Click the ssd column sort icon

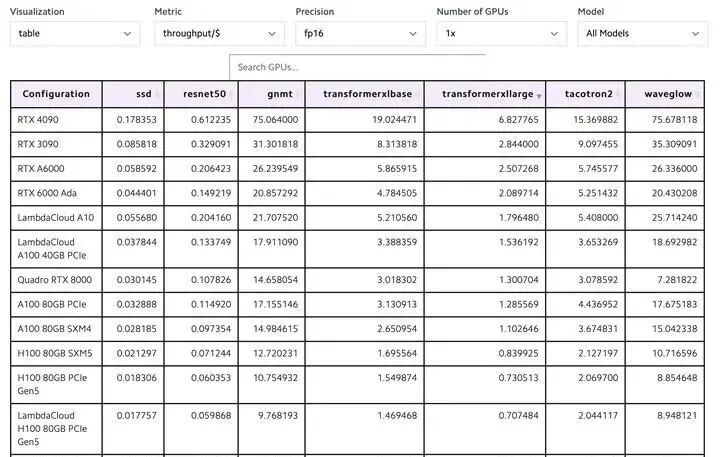(157, 95)
